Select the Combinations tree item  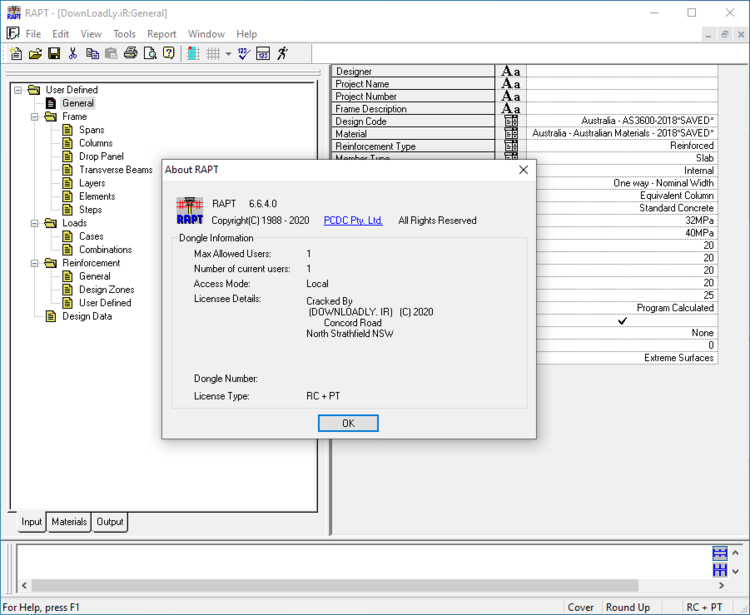tap(105, 250)
